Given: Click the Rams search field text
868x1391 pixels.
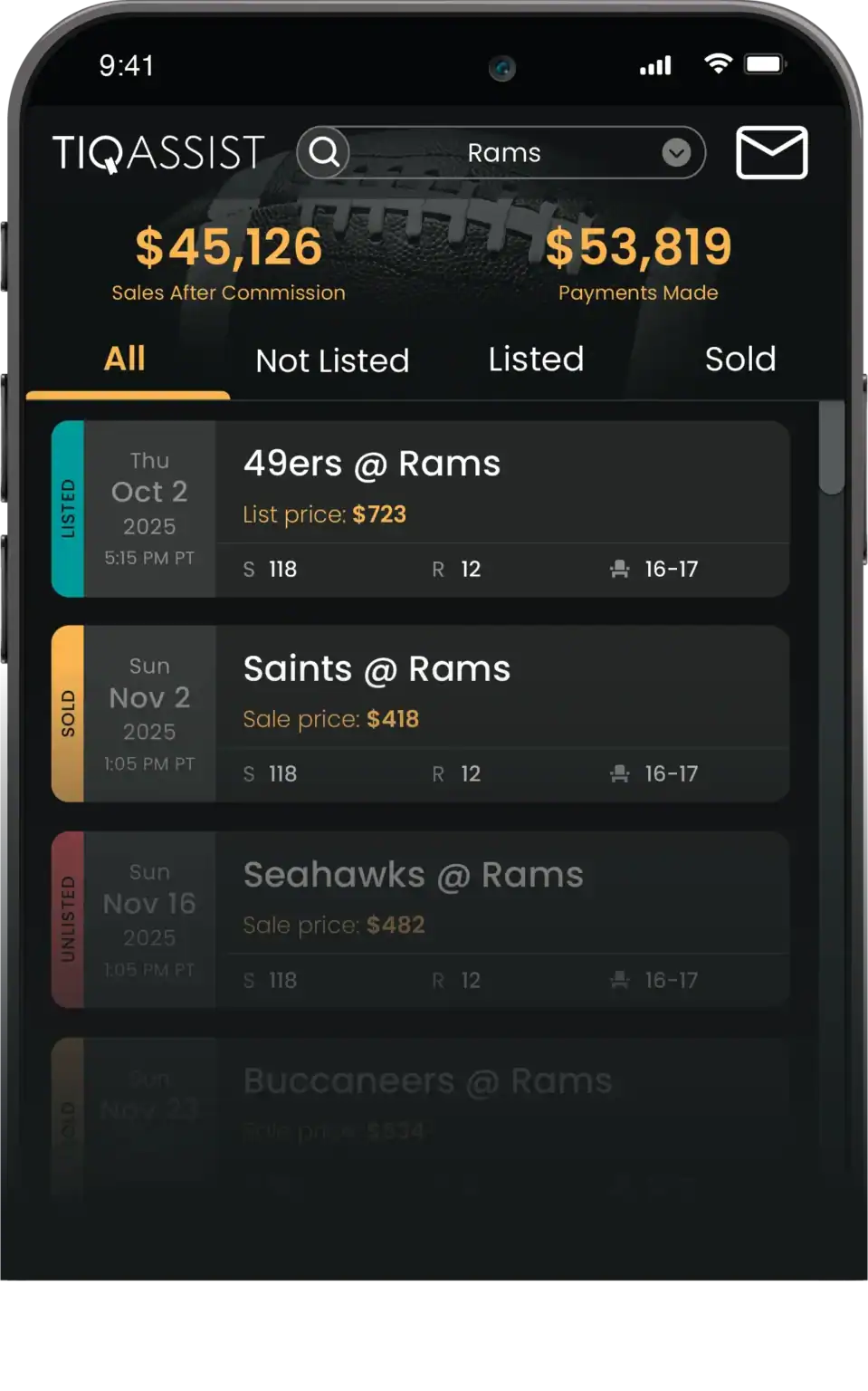Looking at the screenshot, I should [x=504, y=153].
